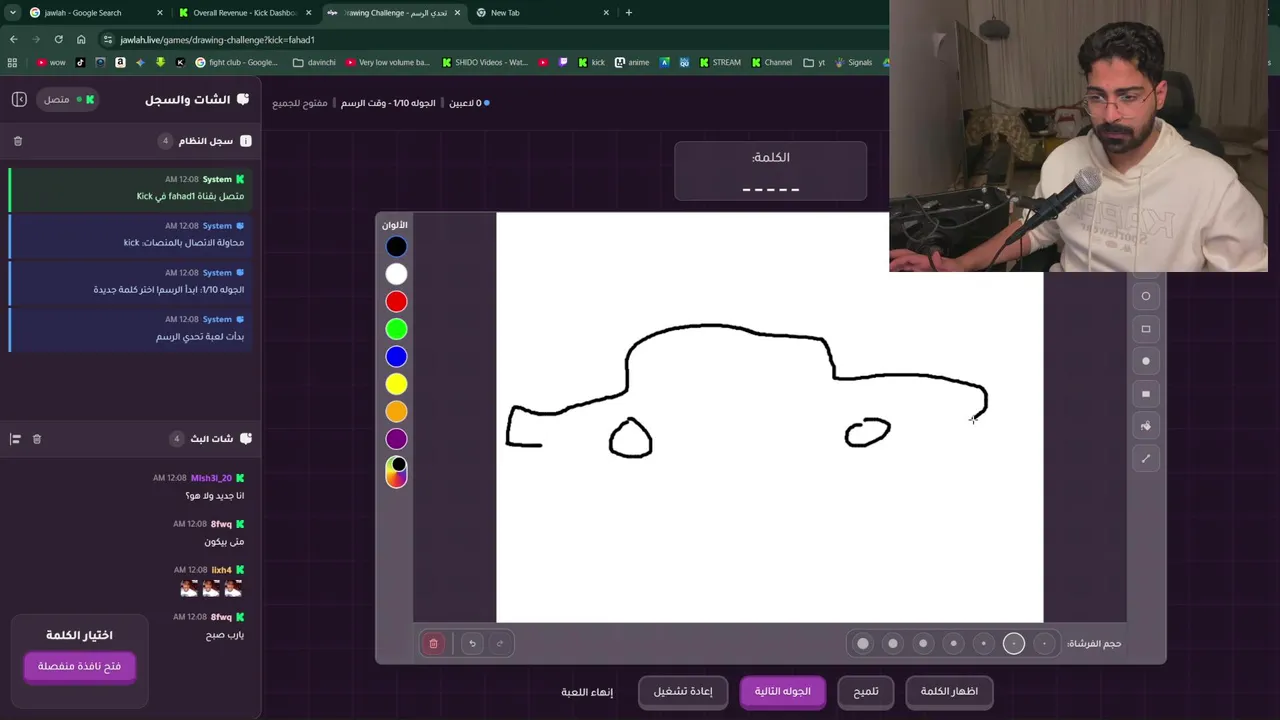1280x720 pixels.
Task: Select the outline circle shape tool
Action: point(1146,296)
